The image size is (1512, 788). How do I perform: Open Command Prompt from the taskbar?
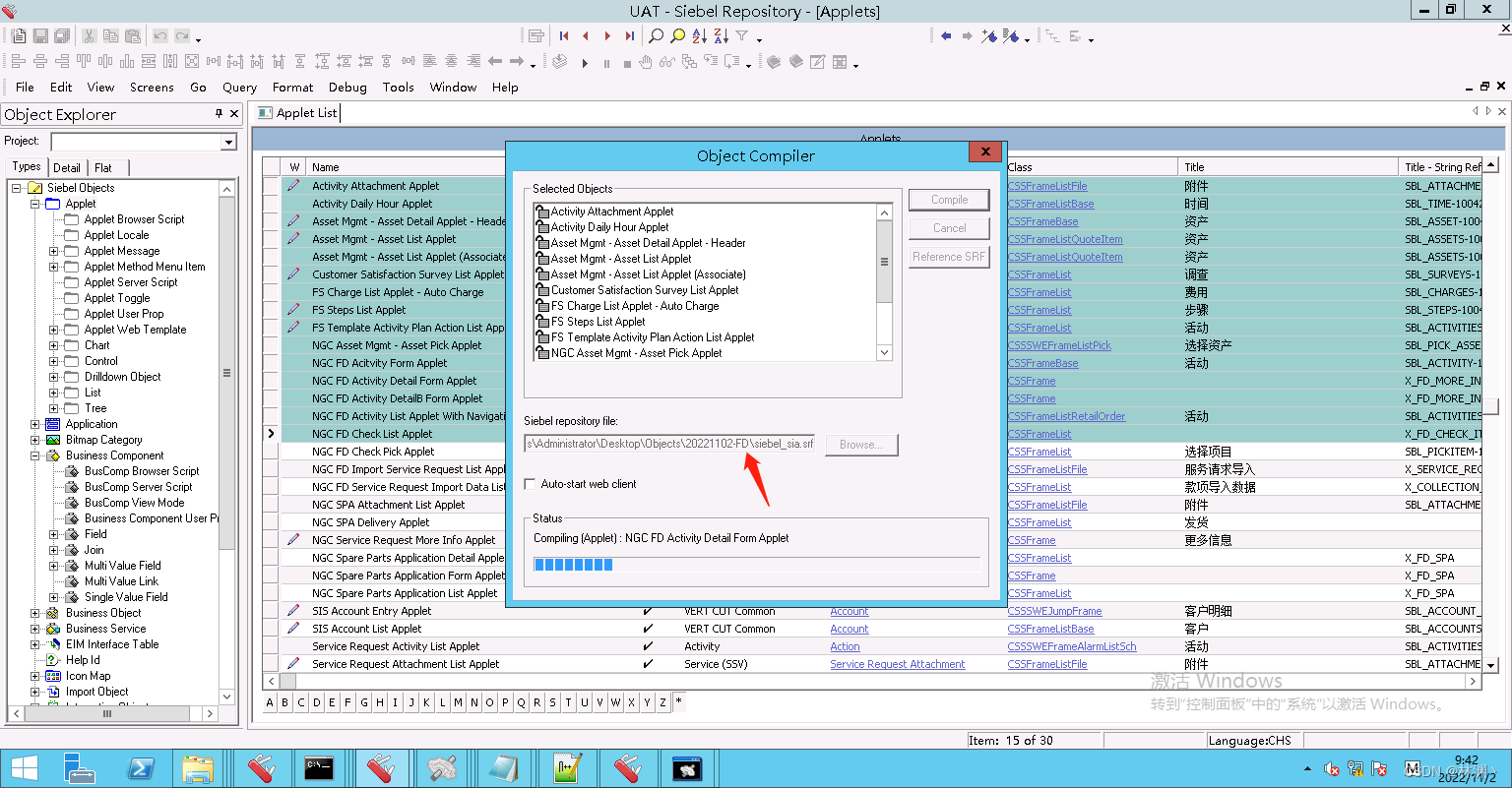coord(318,768)
